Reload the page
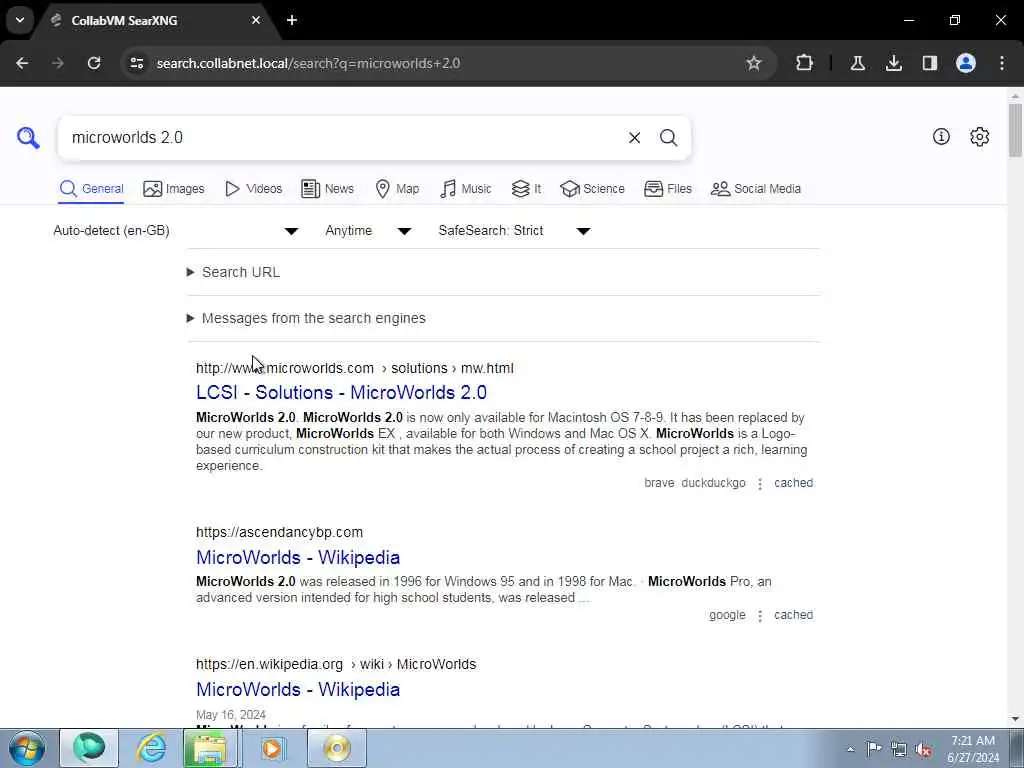The image size is (1024, 768). pyautogui.click(x=94, y=63)
